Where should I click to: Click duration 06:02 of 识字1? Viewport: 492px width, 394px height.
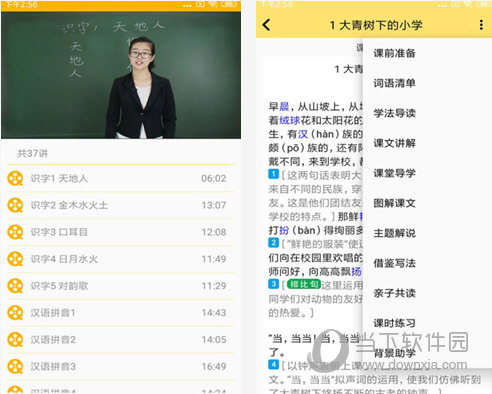(214, 178)
